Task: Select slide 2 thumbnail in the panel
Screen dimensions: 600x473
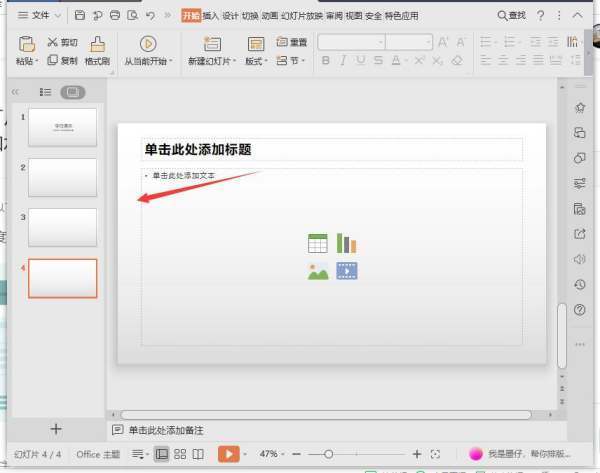Action: click(x=62, y=177)
